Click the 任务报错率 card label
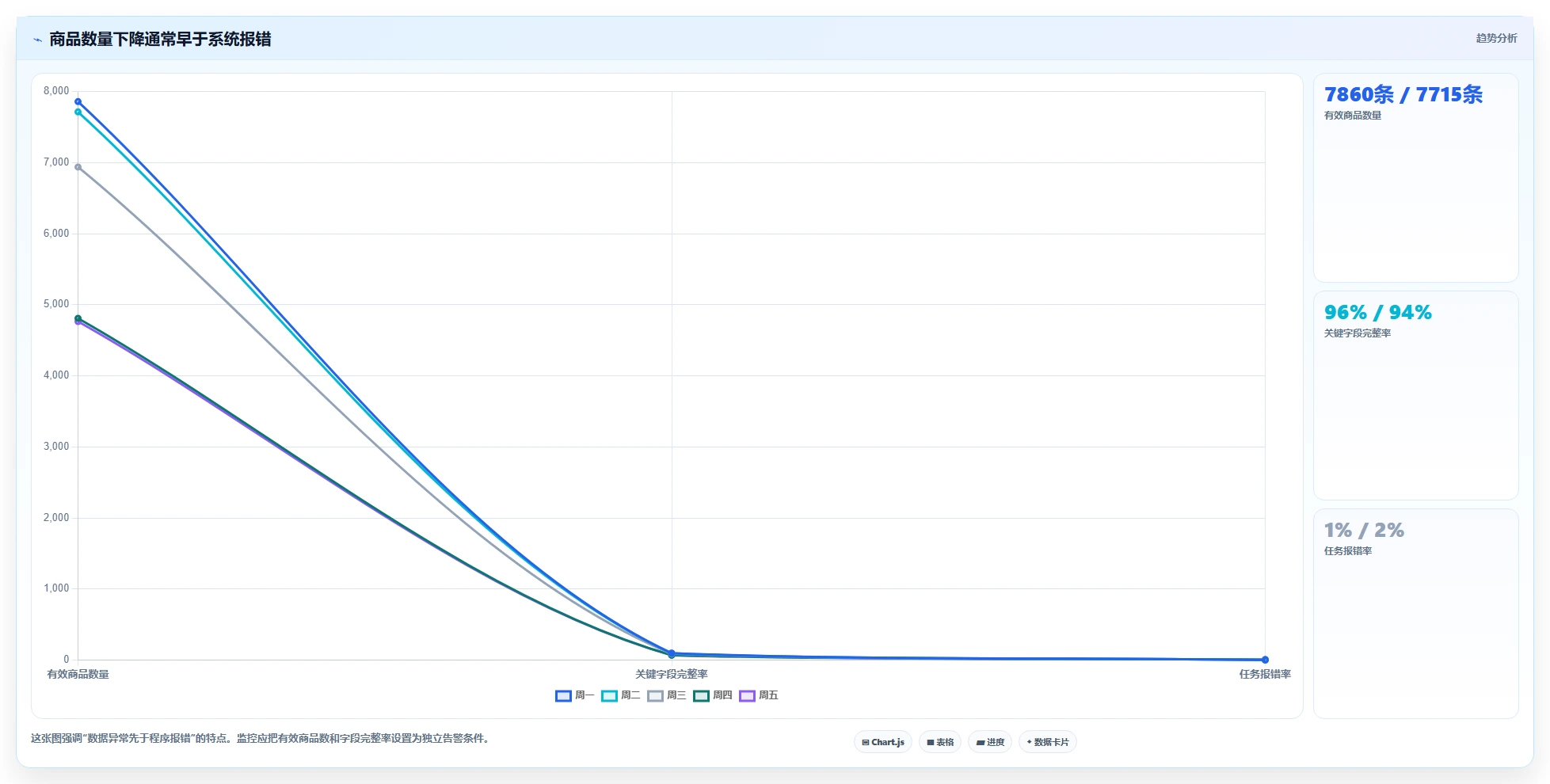This screenshot has height=784, width=1550. (x=1348, y=551)
